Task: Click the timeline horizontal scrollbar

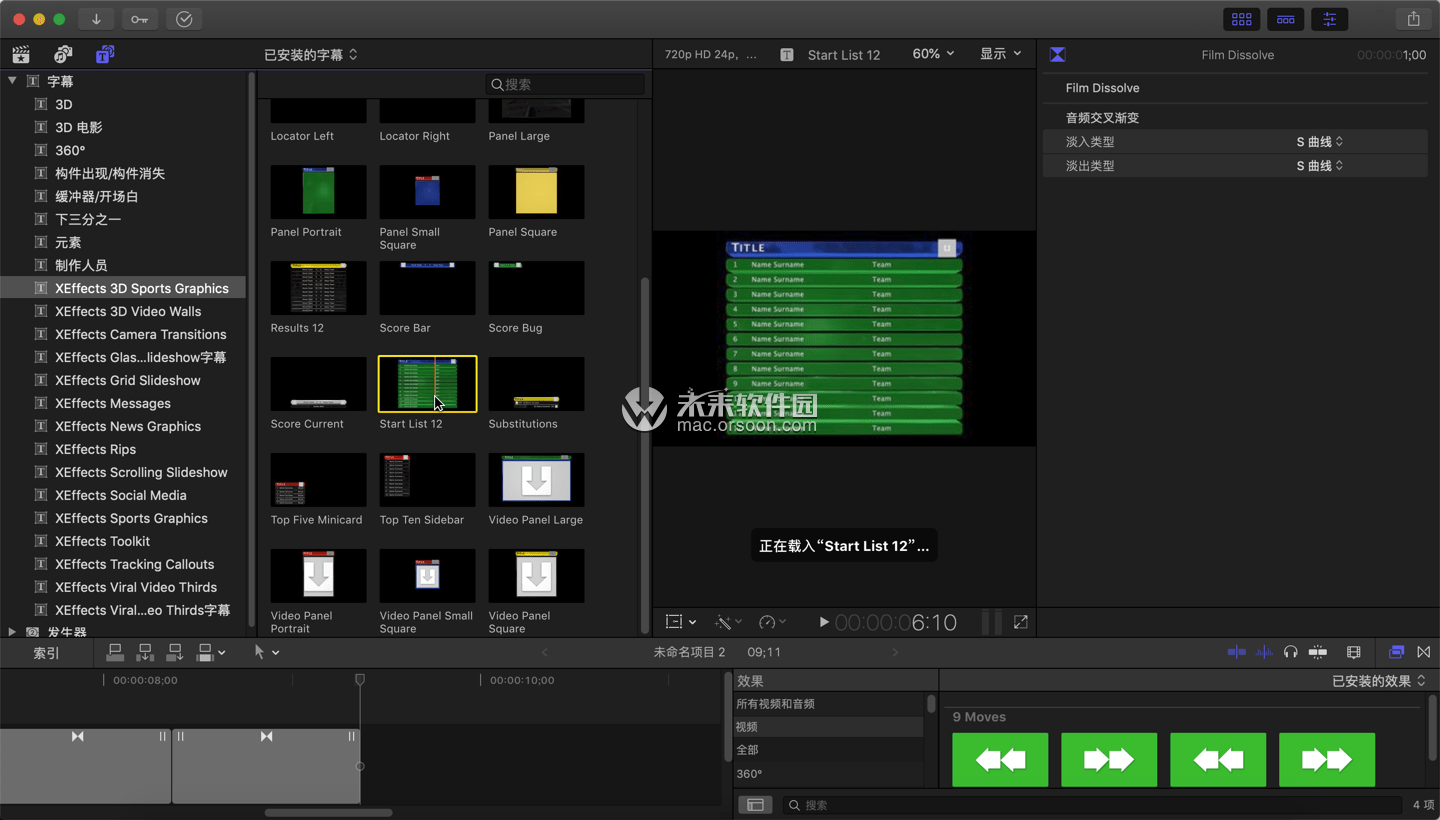Action: [x=328, y=812]
